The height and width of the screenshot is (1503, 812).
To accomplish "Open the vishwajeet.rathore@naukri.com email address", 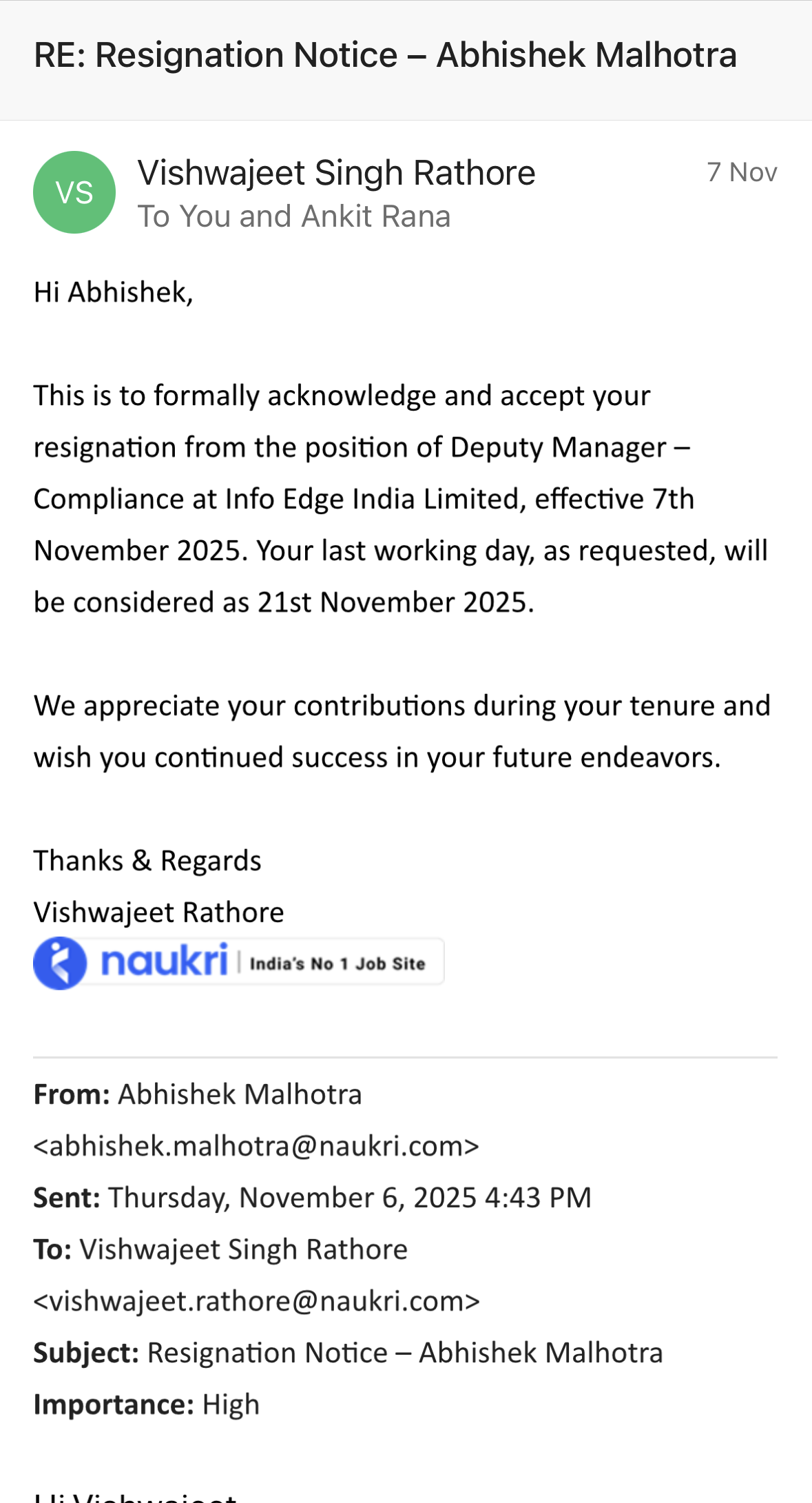I will (256, 1301).
